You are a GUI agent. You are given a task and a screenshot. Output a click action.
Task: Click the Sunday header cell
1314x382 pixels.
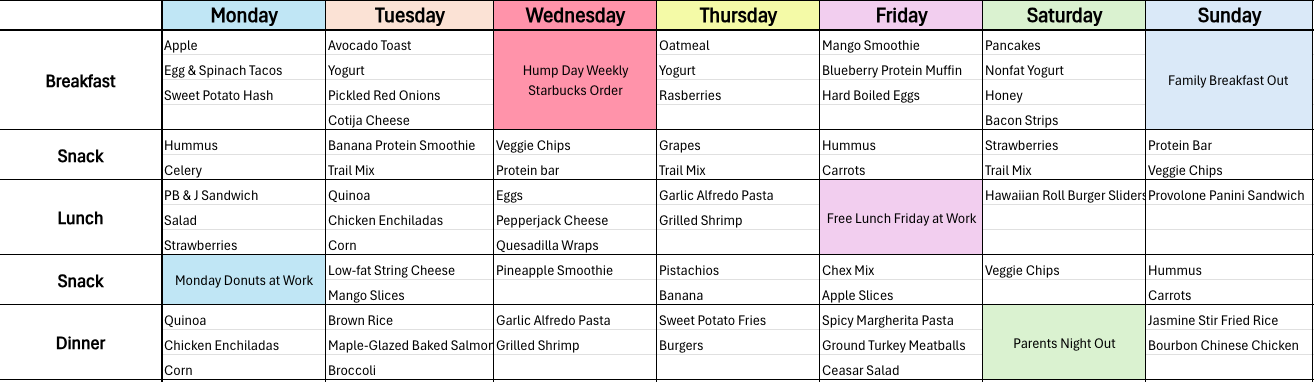pos(1229,15)
